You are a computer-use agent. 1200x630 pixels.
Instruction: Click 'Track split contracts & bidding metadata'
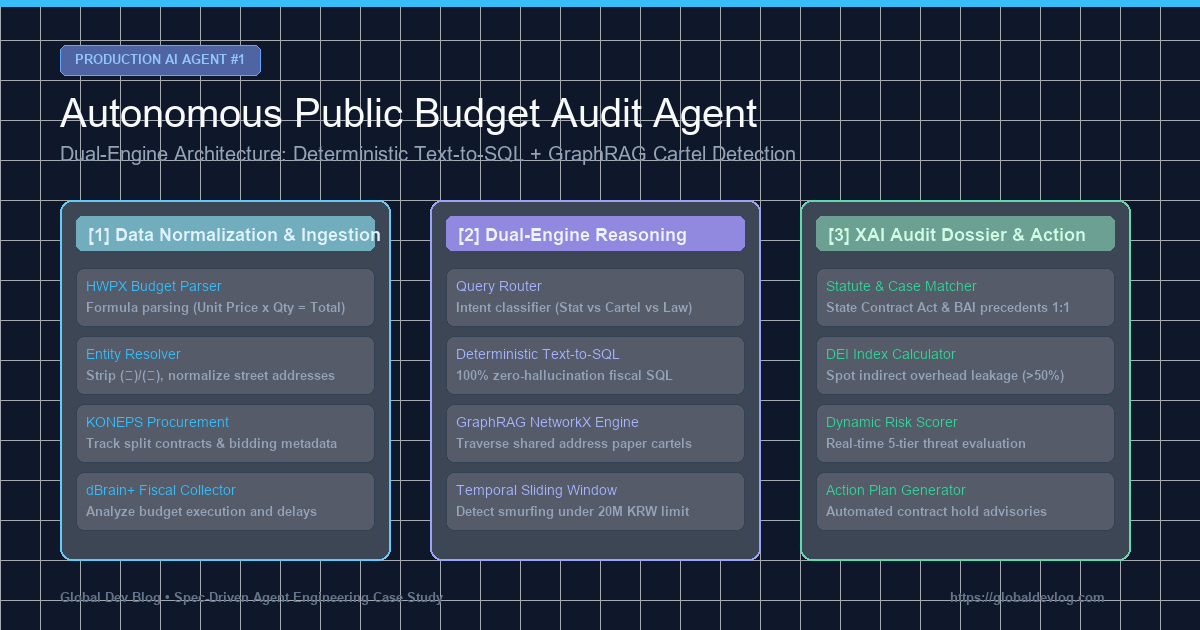[211, 443]
